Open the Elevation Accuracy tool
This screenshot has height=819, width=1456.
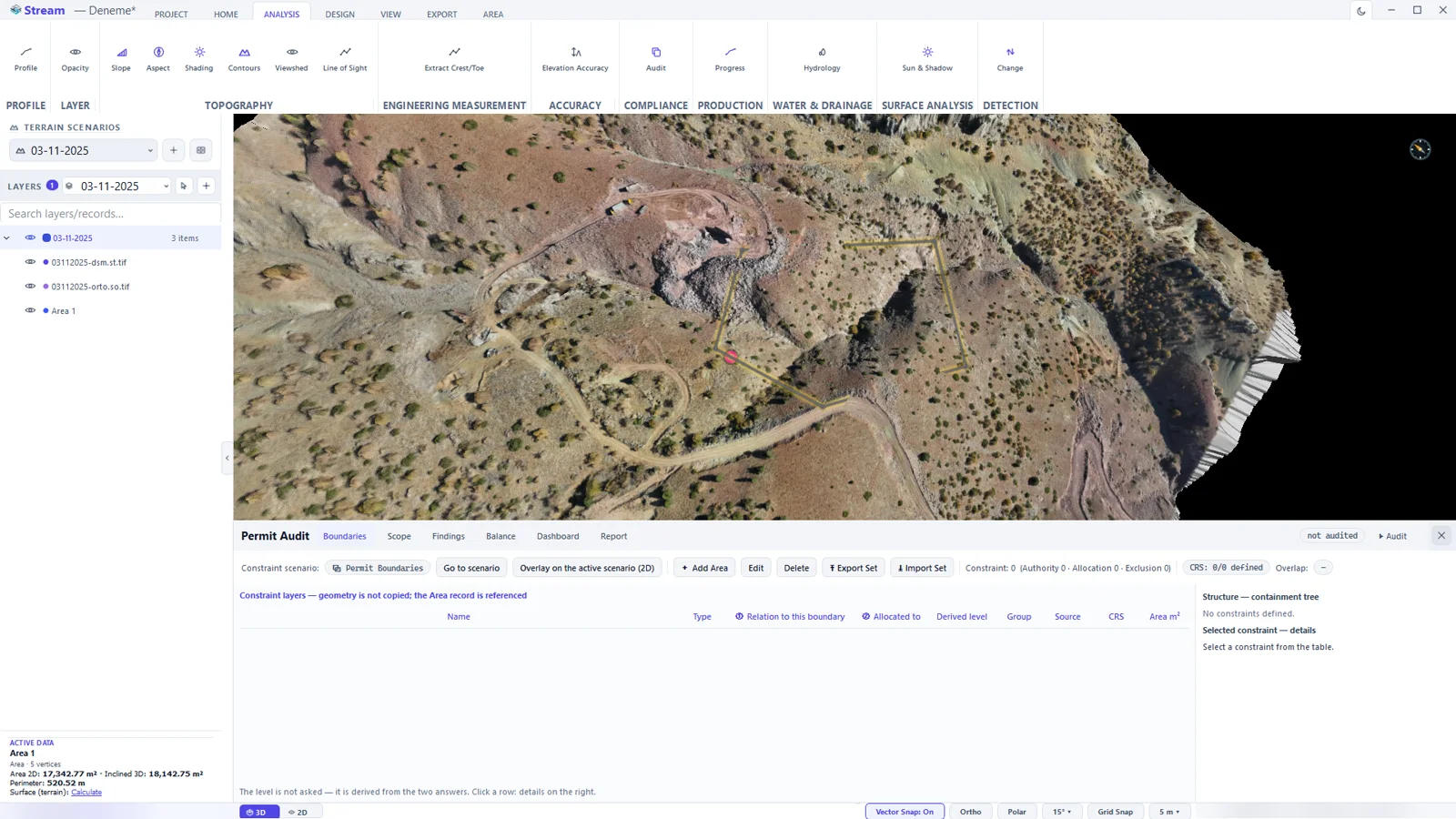[x=575, y=58]
